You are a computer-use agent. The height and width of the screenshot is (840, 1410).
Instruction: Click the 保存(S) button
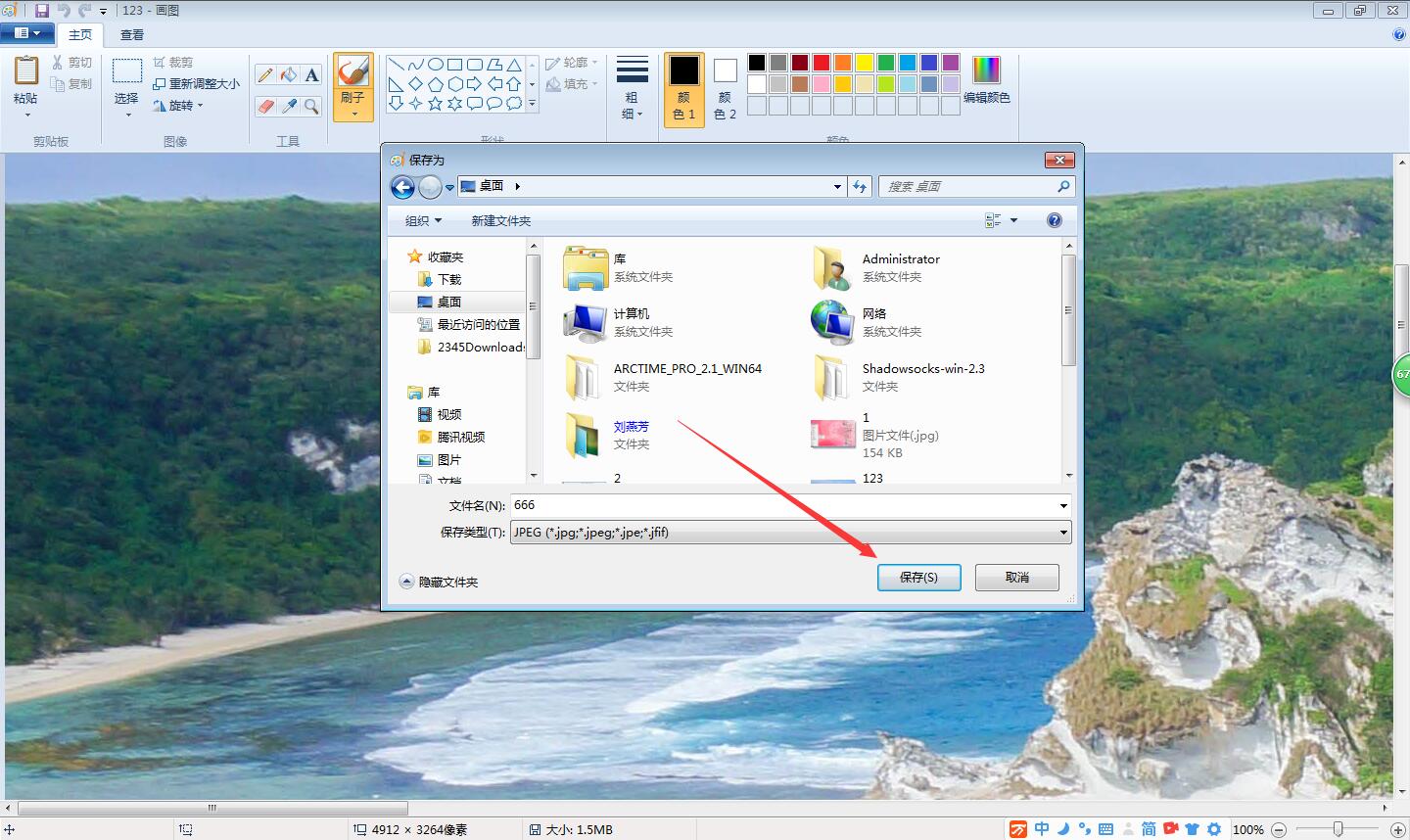tap(918, 578)
